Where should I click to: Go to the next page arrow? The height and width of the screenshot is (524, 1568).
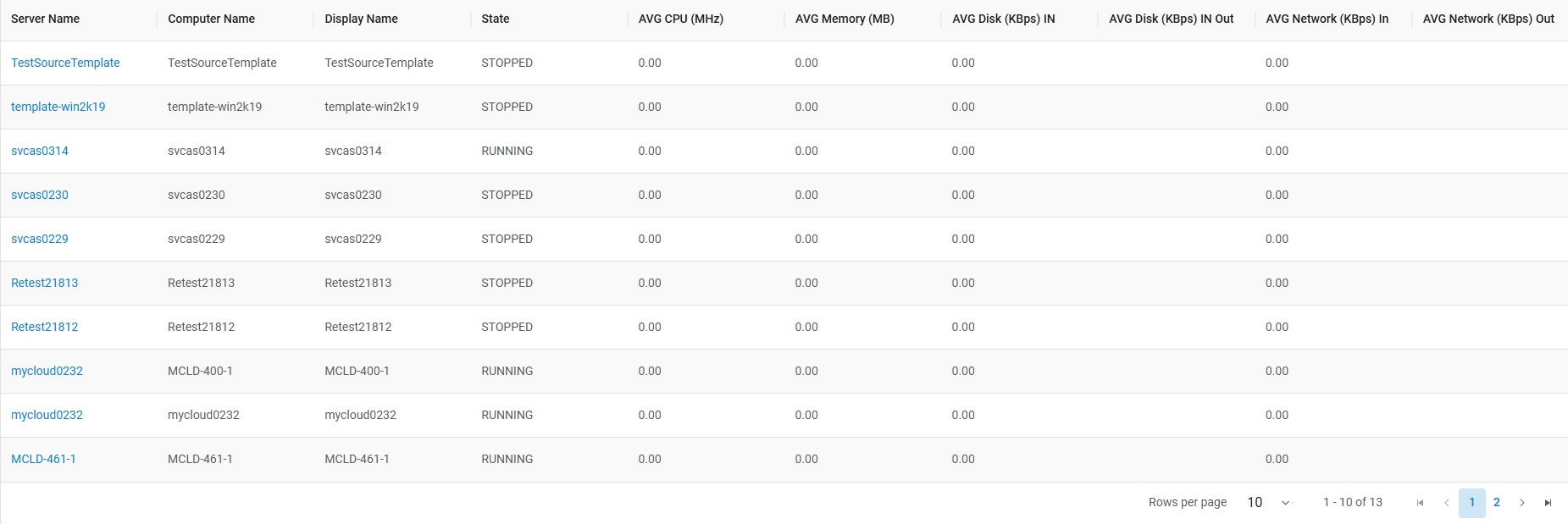tap(1522, 503)
